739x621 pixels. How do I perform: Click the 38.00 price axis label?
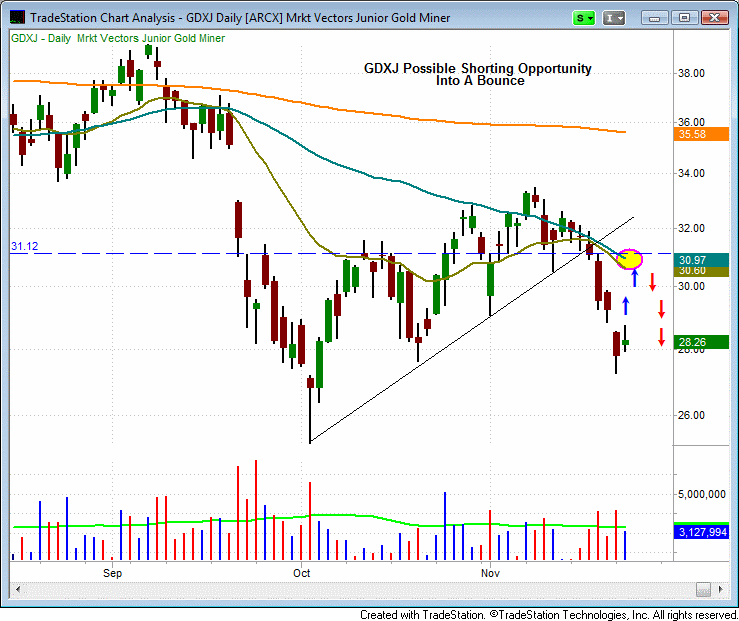[x=691, y=73]
